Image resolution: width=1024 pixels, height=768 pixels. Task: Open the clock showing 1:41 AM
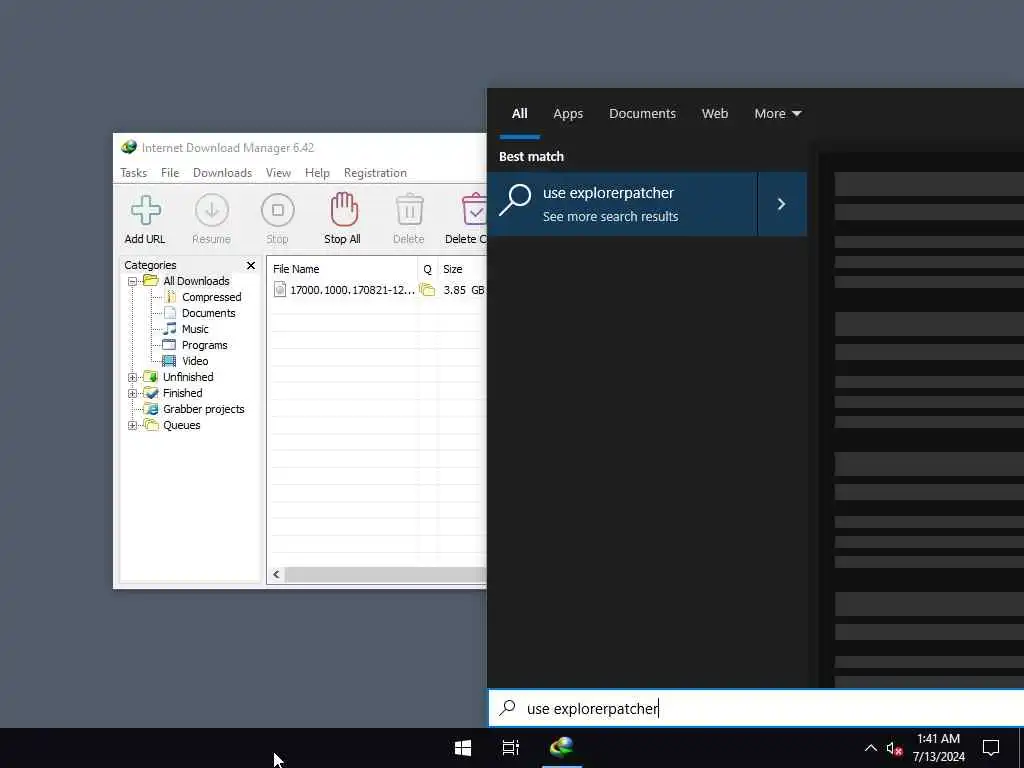point(938,748)
